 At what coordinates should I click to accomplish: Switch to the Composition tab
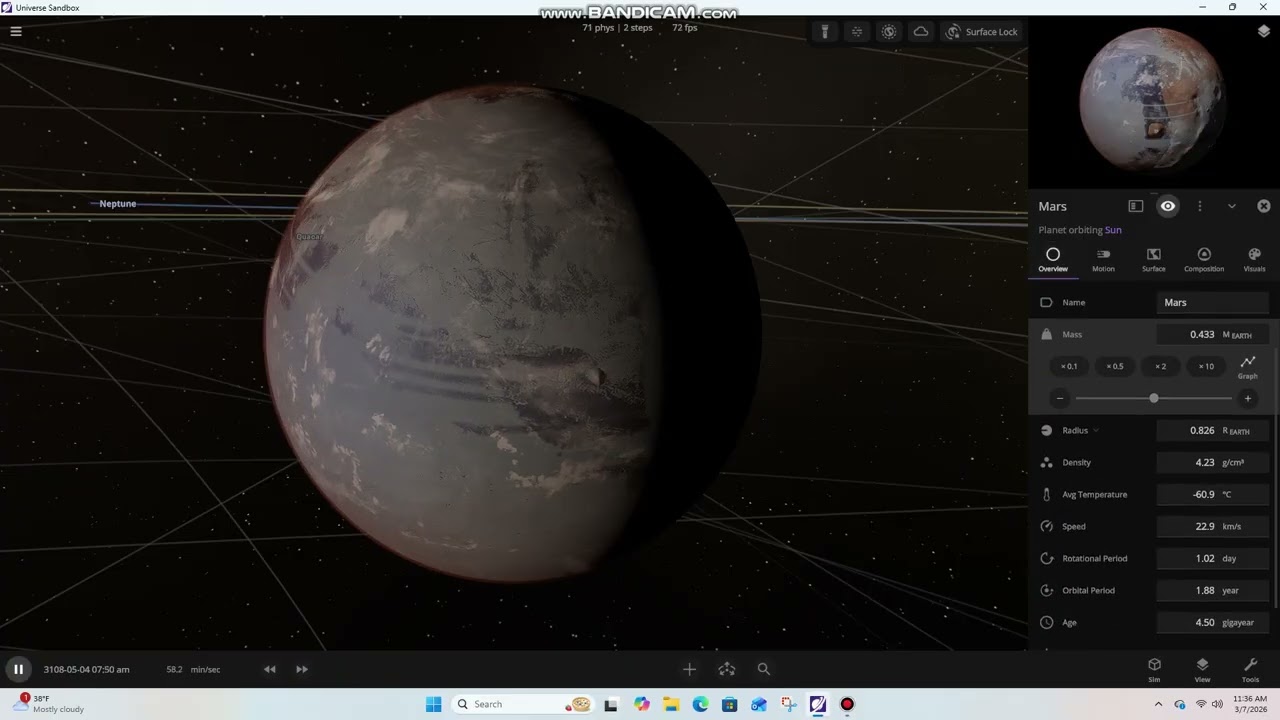(x=1204, y=260)
